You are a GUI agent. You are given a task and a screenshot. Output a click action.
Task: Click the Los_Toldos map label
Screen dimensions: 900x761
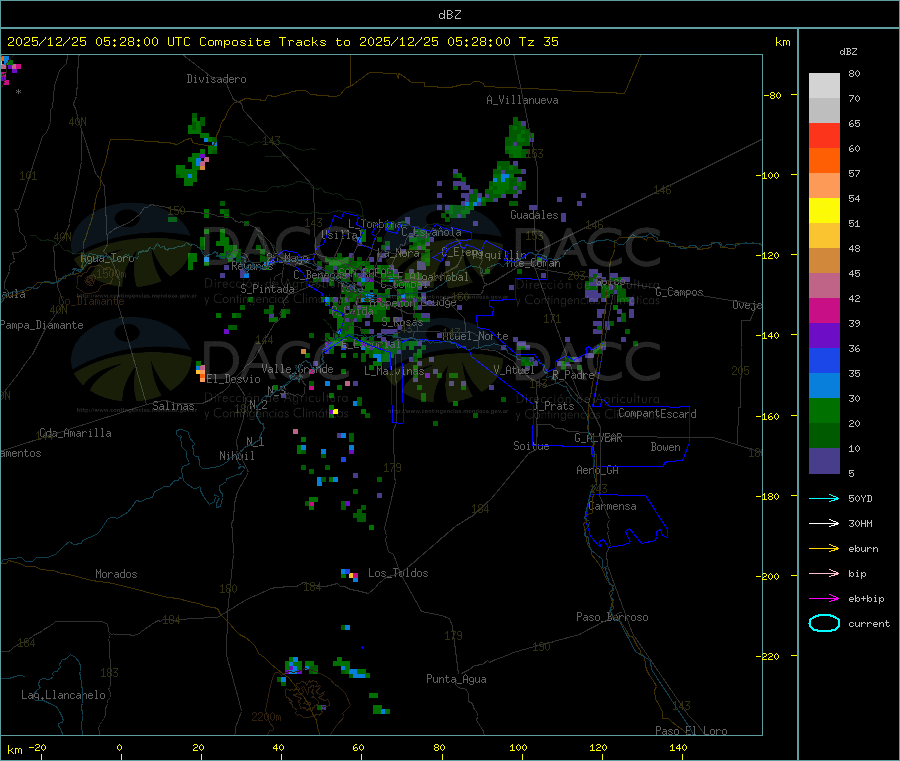pyautogui.click(x=398, y=573)
